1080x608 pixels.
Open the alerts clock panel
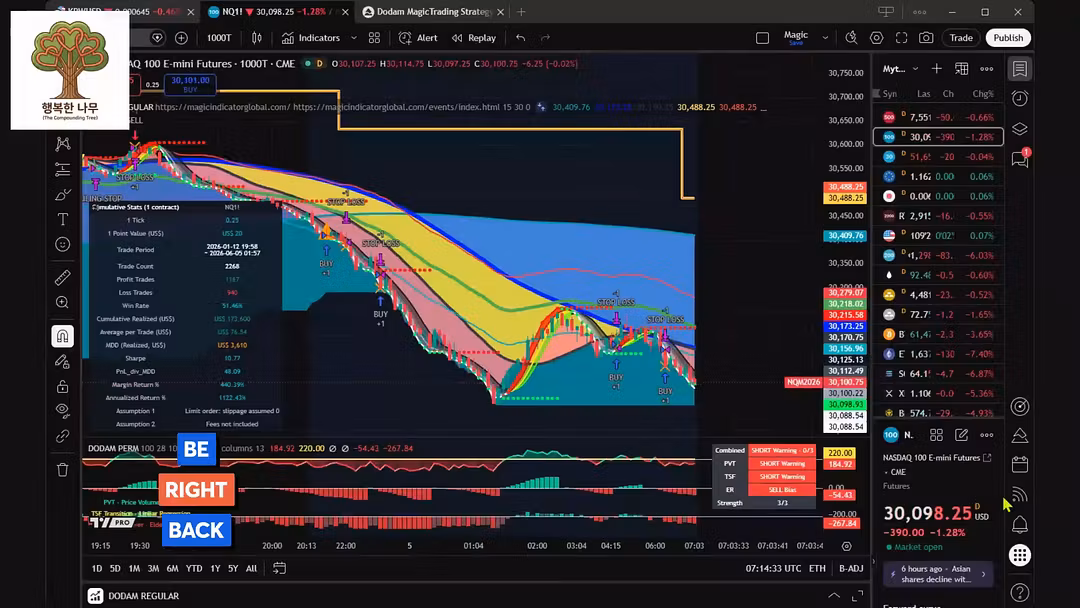click(1020, 98)
